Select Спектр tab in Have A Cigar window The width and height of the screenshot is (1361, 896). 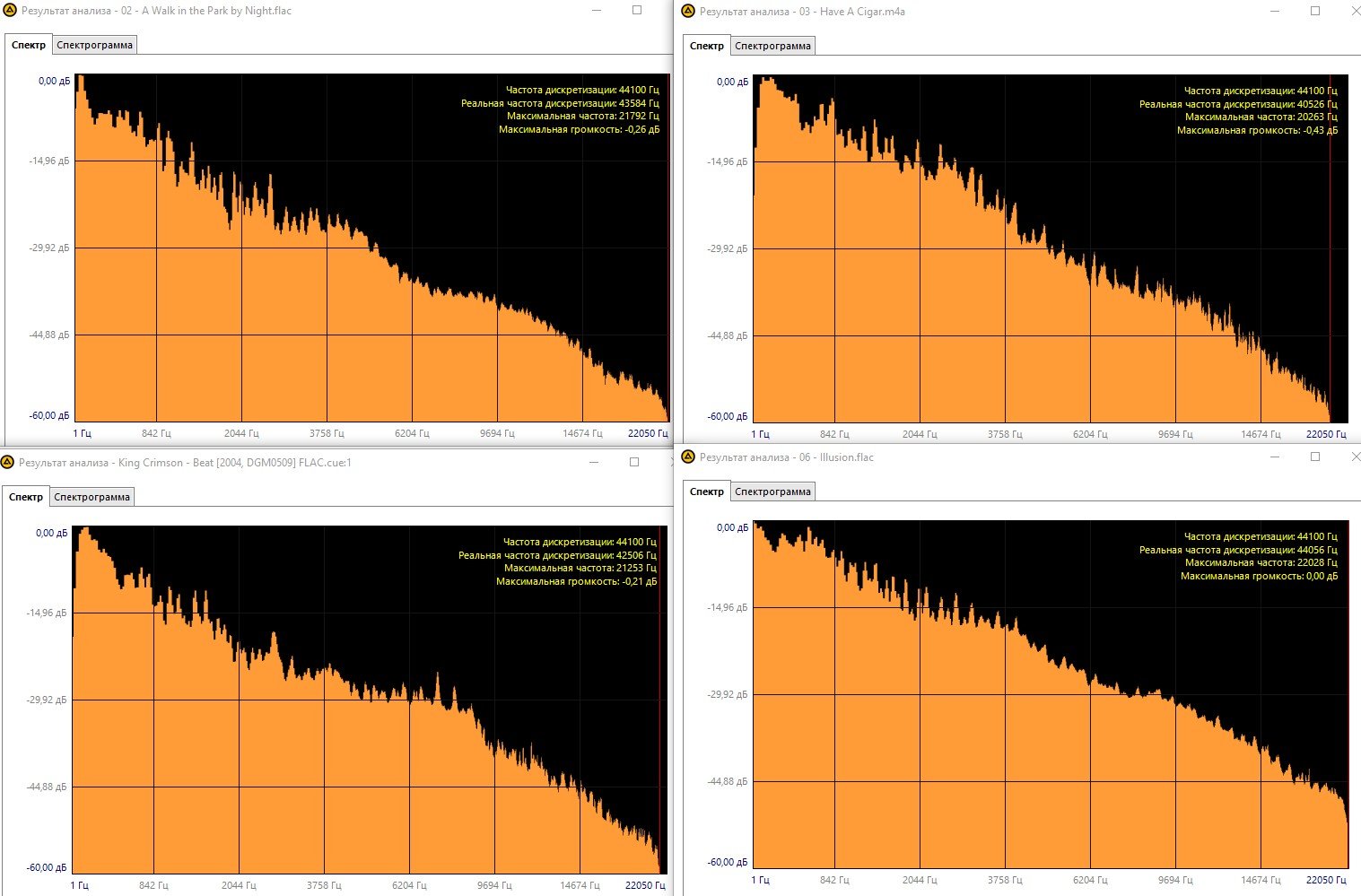pyautogui.click(x=707, y=46)
